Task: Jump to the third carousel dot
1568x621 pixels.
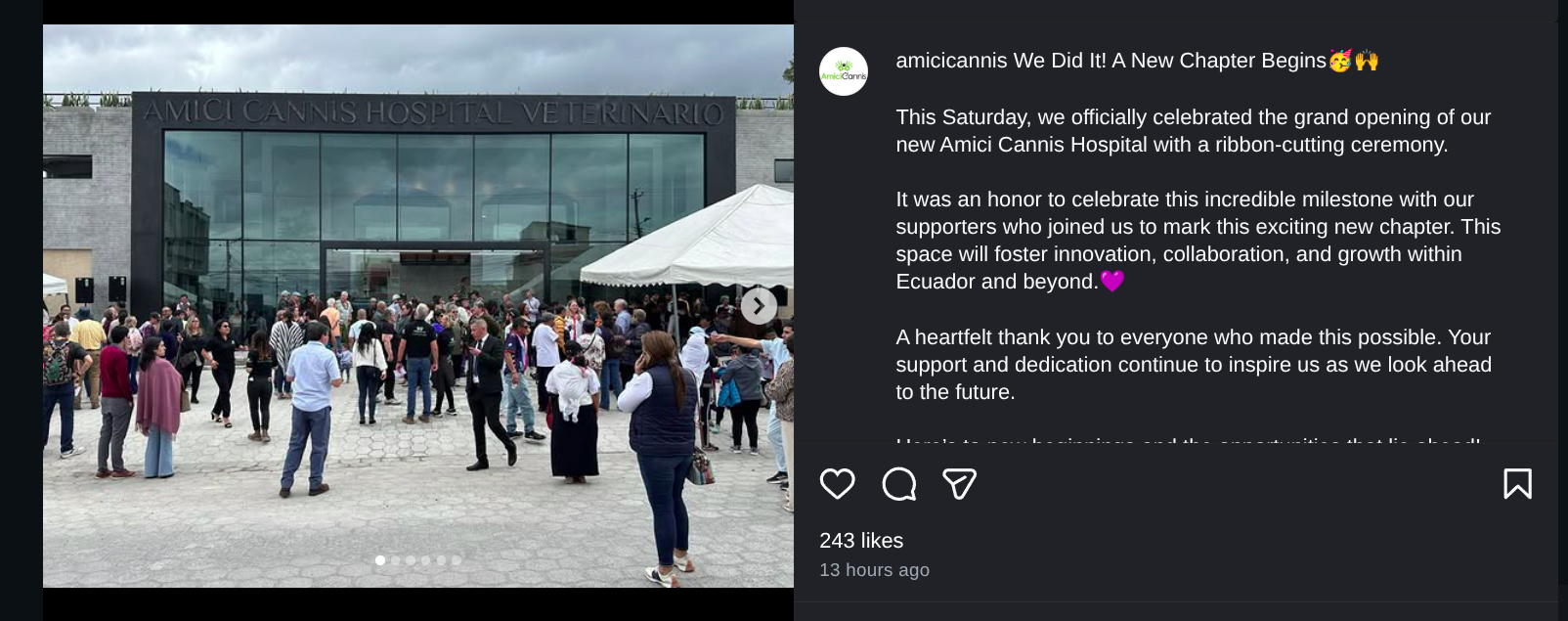Action: pyautogui.click(x=411, y=560)
